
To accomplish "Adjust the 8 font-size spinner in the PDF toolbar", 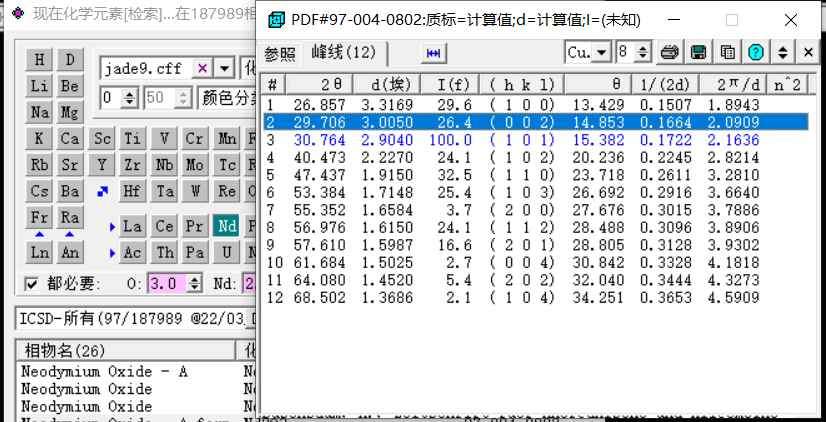I will click(642, 53).
